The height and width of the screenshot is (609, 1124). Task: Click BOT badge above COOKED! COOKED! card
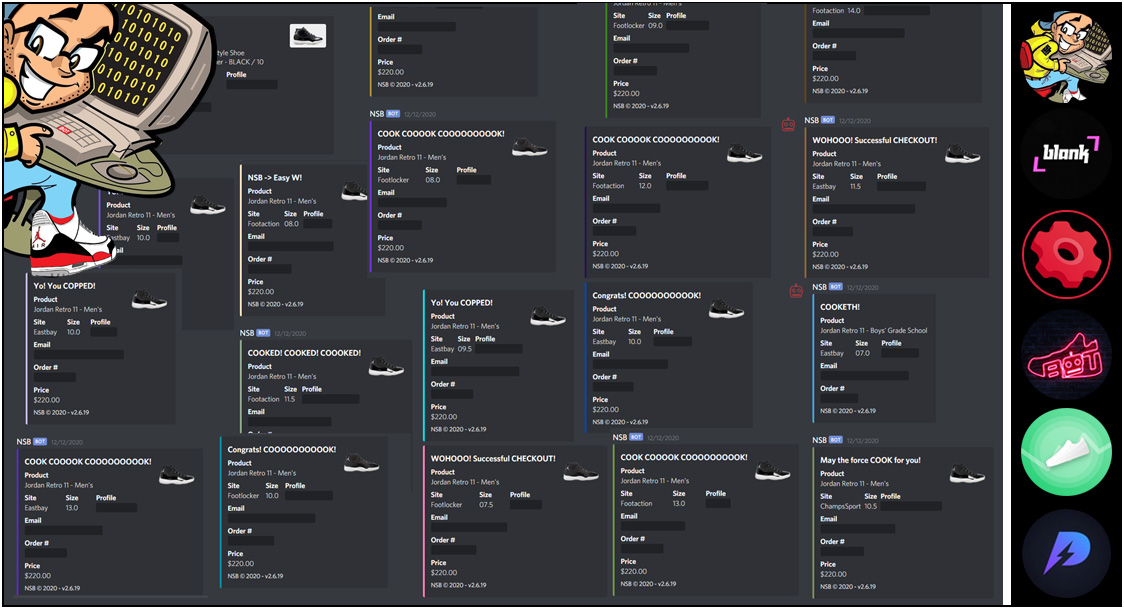(x=263, y=333)
